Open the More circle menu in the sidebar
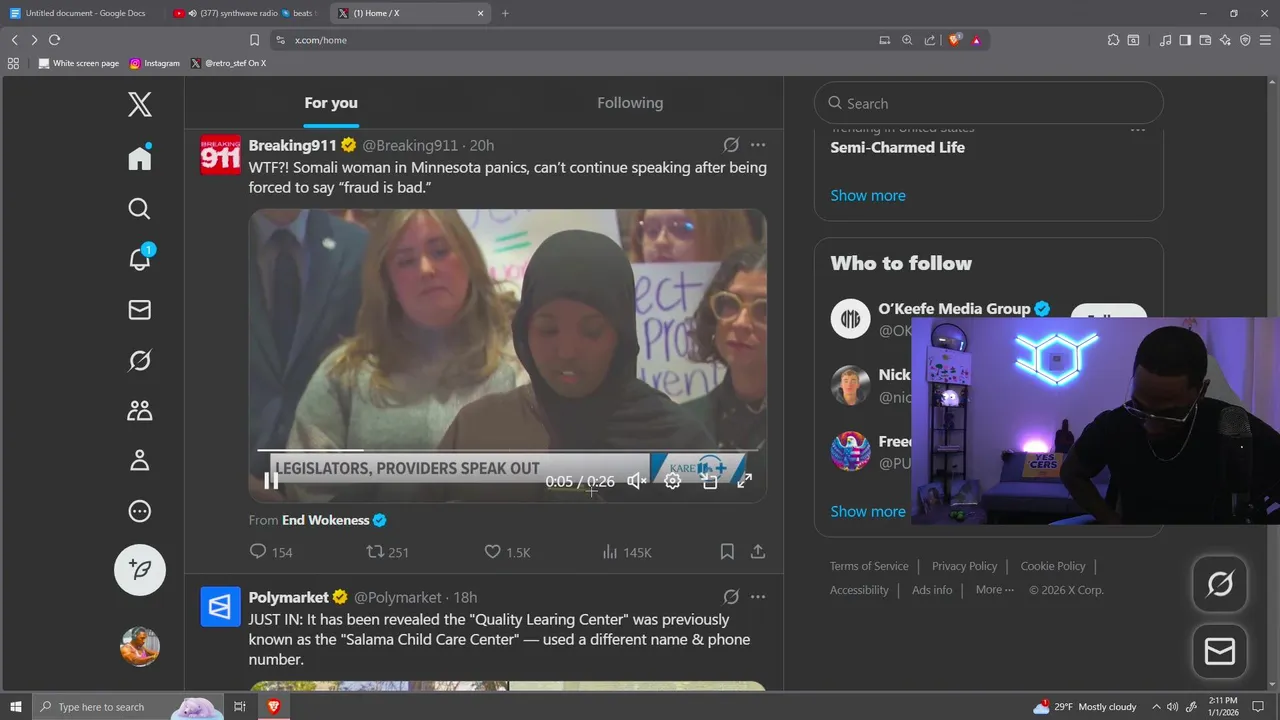Viewport: 1280px width, 720px height. click(140, 511)
